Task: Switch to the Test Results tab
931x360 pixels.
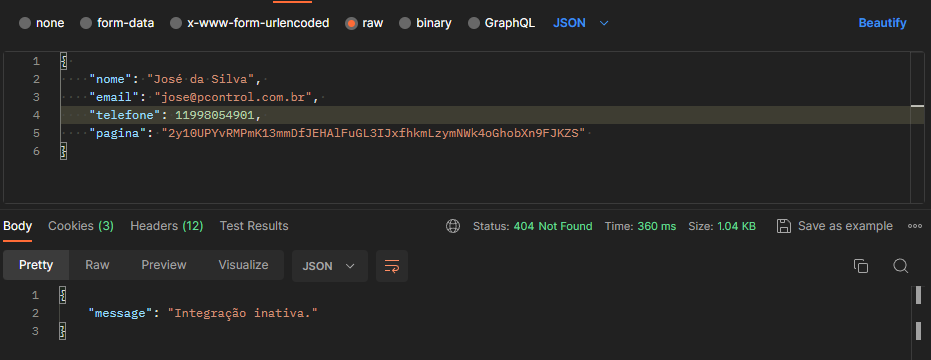Action: click(x=254, y=226)
